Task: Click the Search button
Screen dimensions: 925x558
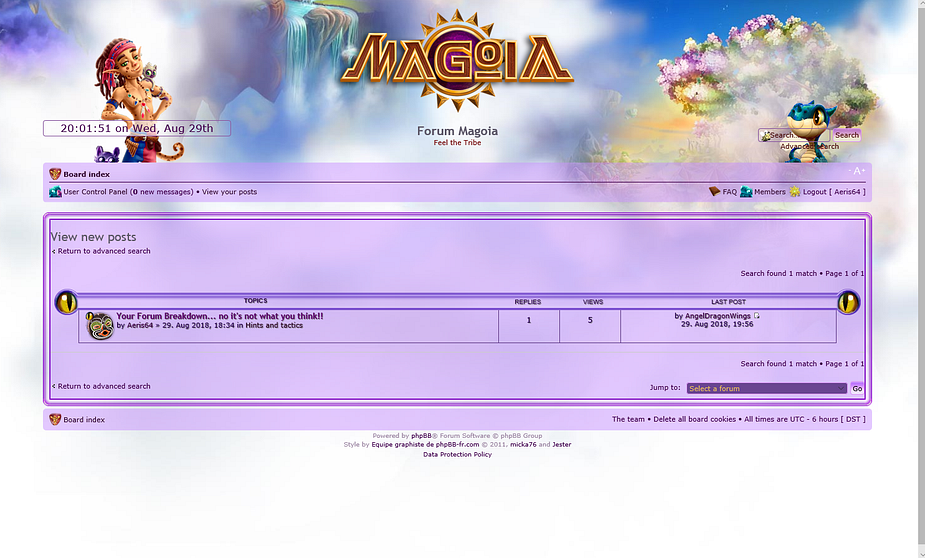Action: point(847,135)
